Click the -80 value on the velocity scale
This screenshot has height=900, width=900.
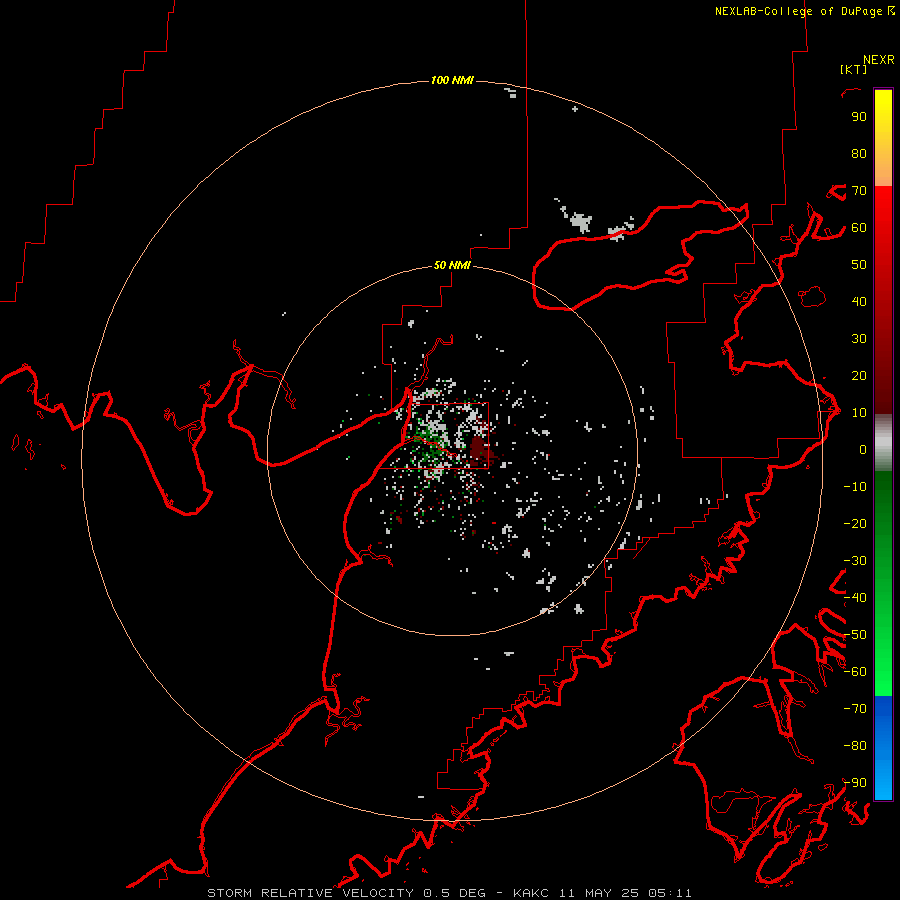tap(855, 746)
